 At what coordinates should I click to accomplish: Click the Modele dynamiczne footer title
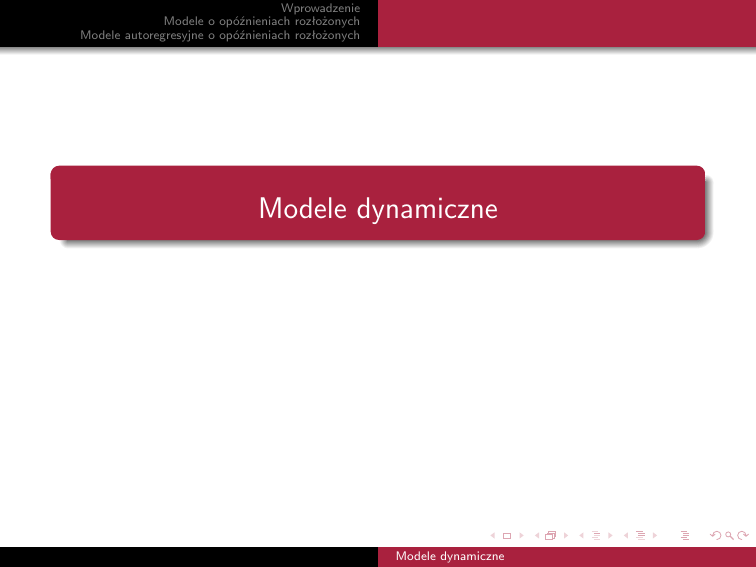point(450,556)
